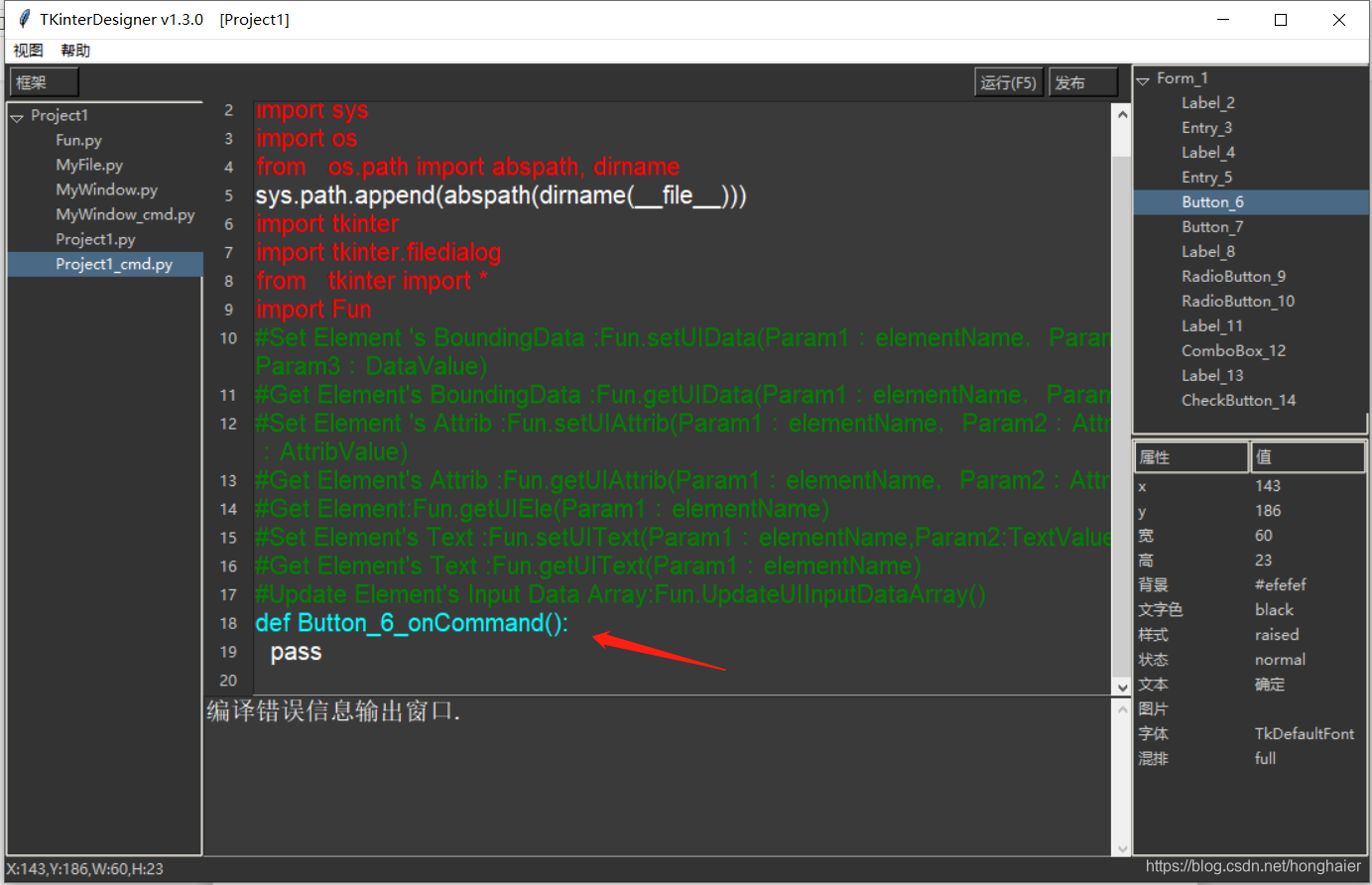The height and width of the screenshot is (885, 1372).
Task: Click line number 18 in the gutter
Action: [x=229, y=623]
